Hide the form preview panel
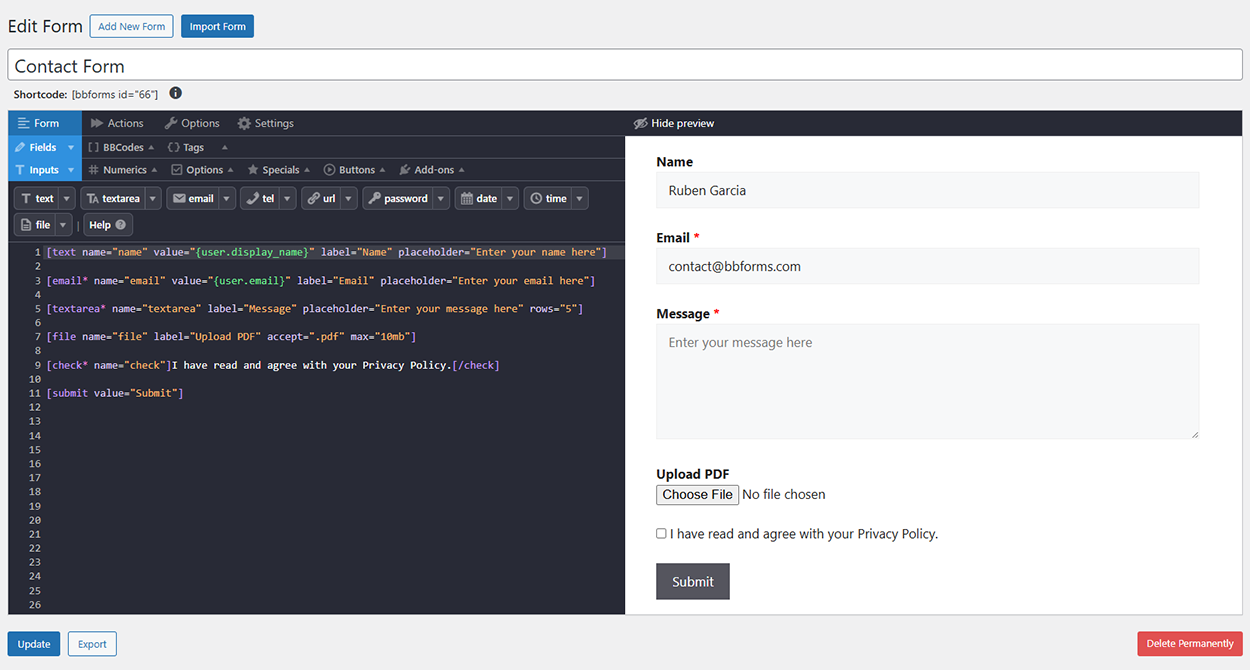 coord(674,123)
